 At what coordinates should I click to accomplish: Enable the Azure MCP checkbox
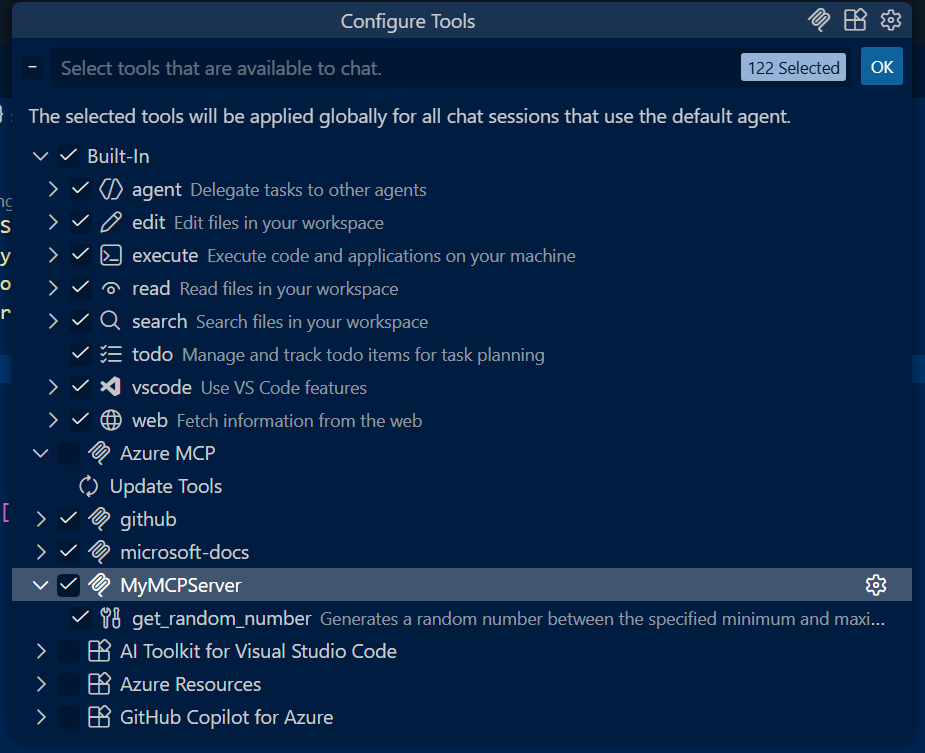coord(68,453)
